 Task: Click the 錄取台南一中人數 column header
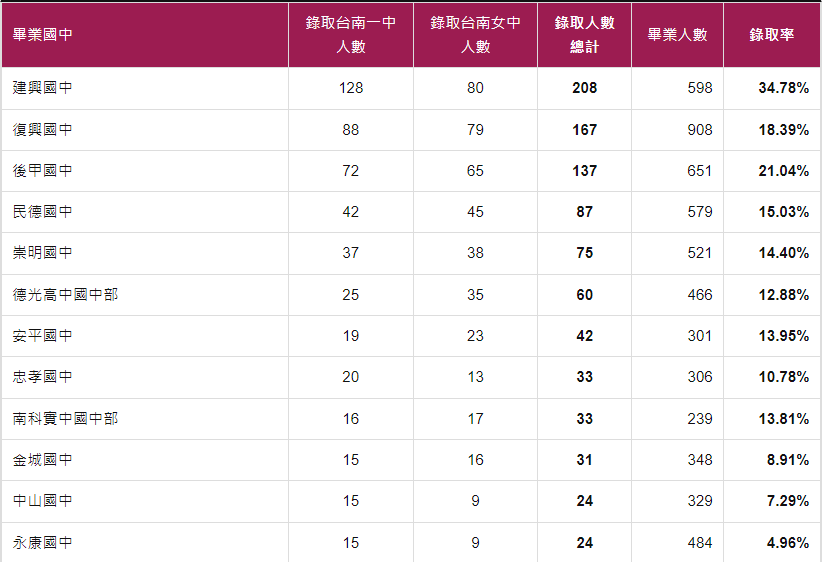(x=350, y=35)
